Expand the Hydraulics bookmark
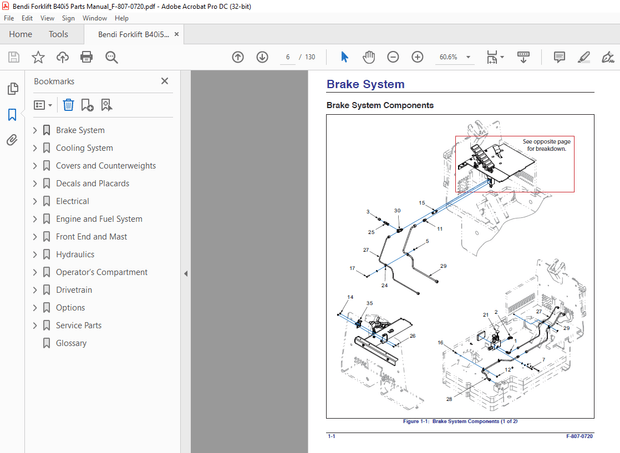The height and width of the screenshot is (453, 620). click(35, 255)
